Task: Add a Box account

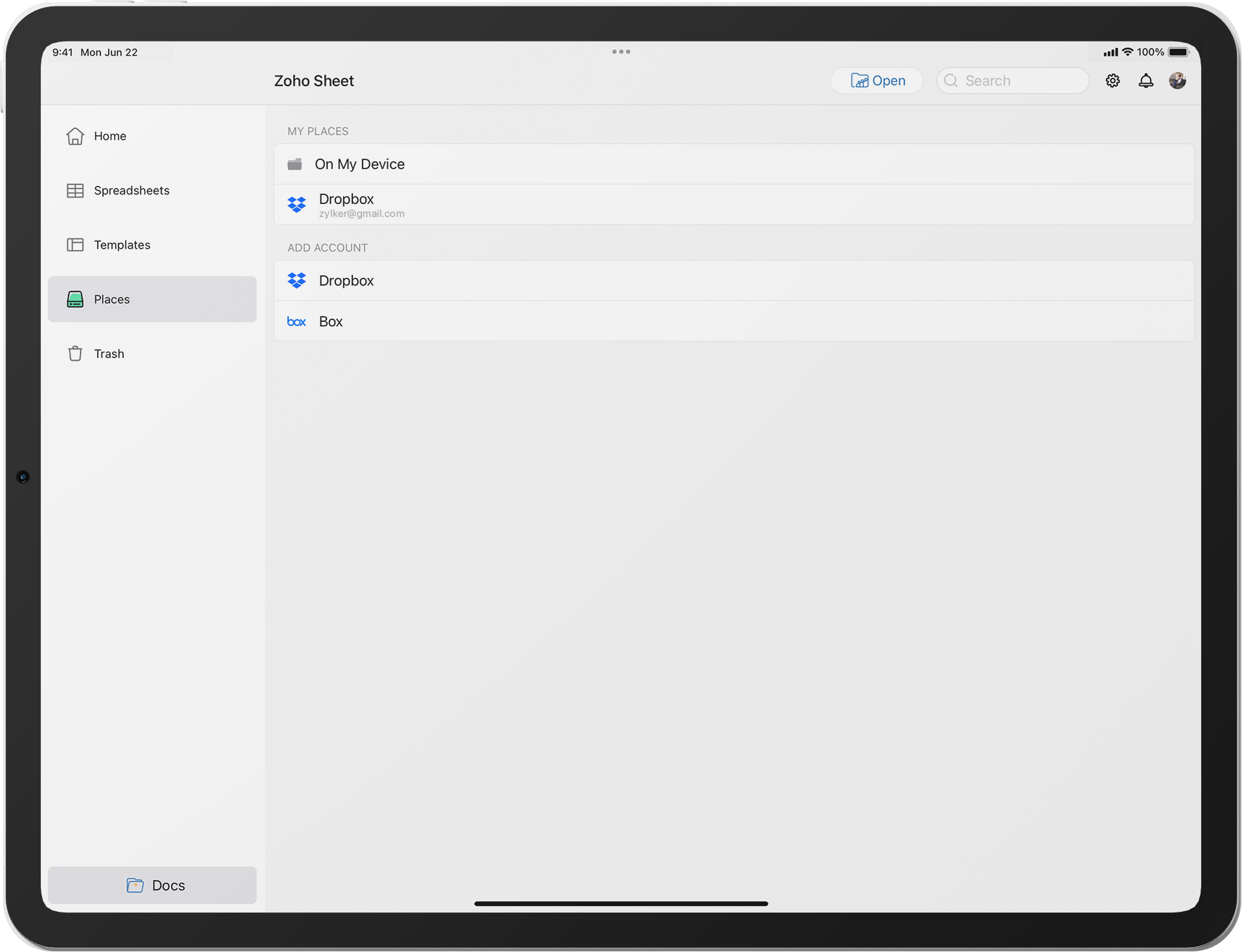Action: coord(734,321)
